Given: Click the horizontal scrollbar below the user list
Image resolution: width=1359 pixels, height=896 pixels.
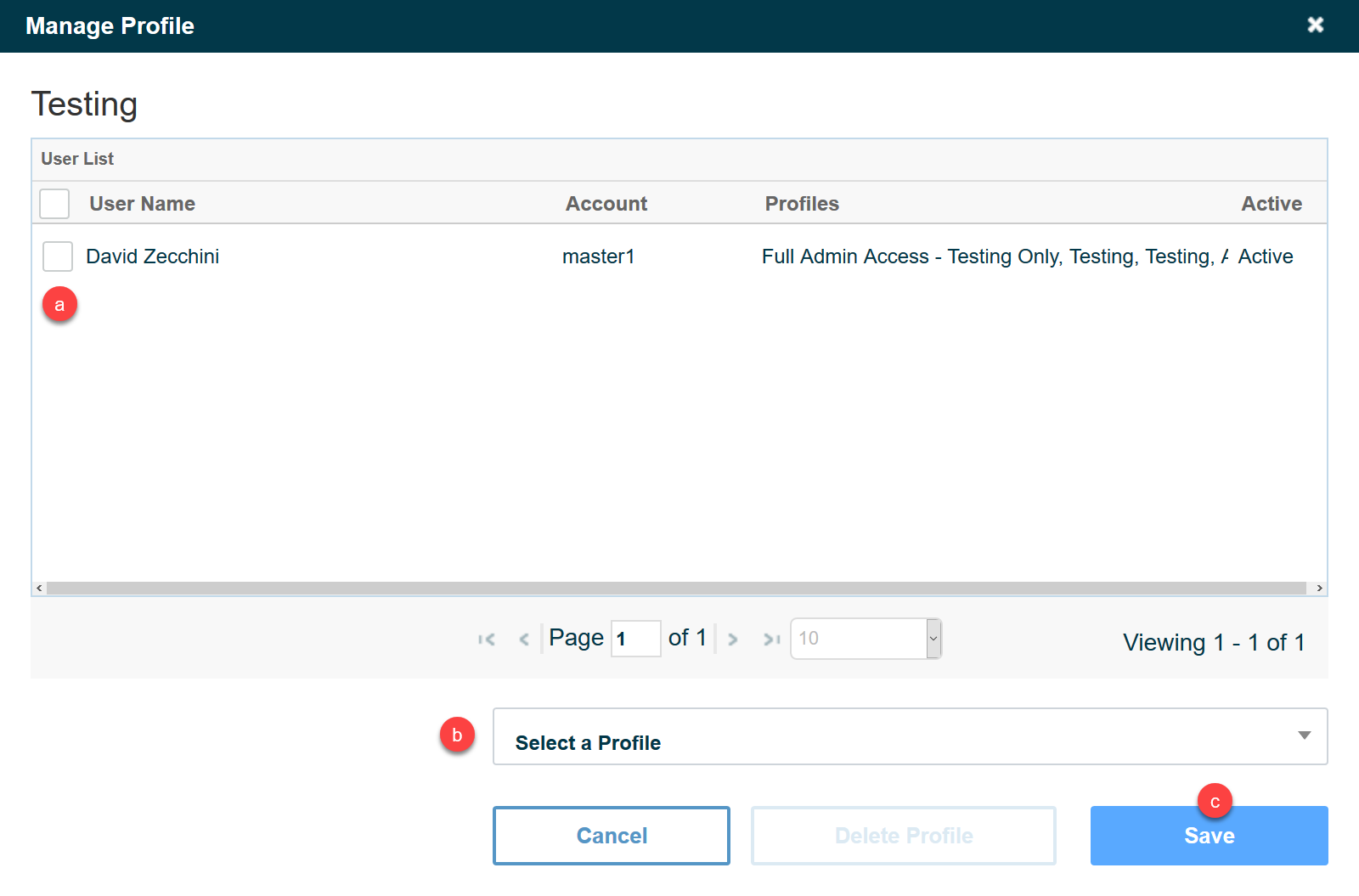Looking at the screenshot, I should [x=679, y=587].
